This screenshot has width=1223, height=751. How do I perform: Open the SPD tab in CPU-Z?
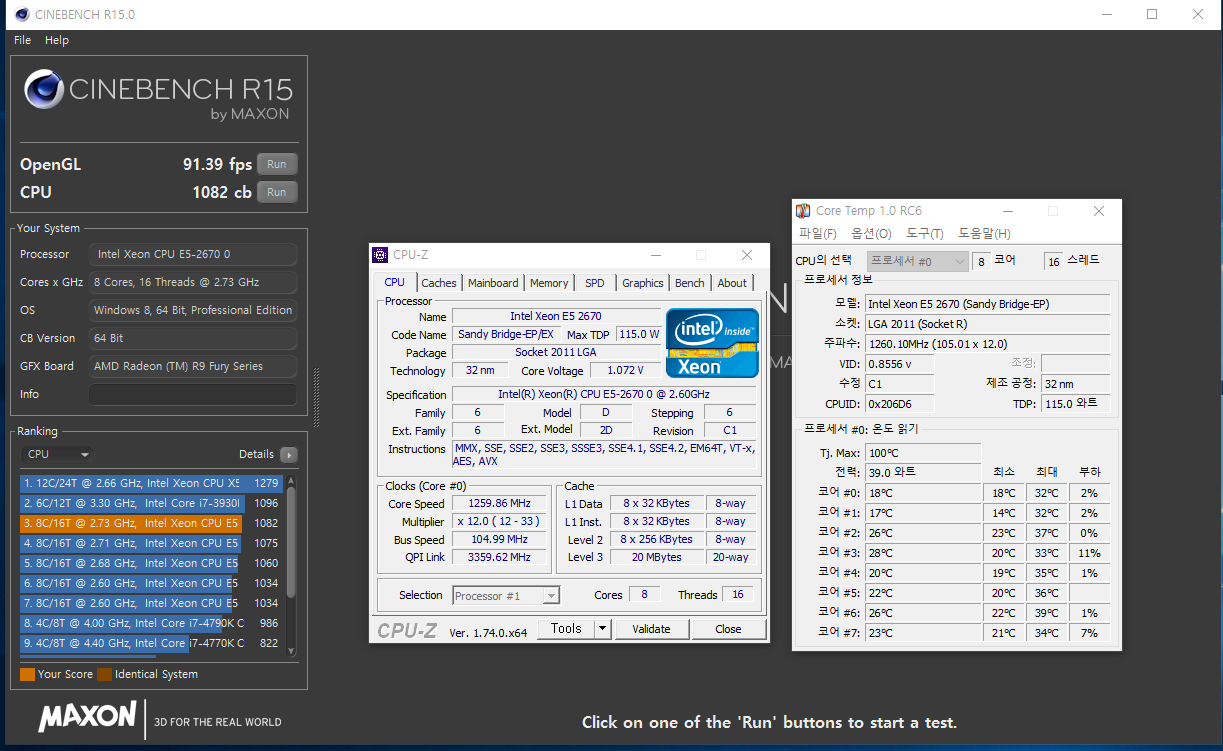[595, 283]
